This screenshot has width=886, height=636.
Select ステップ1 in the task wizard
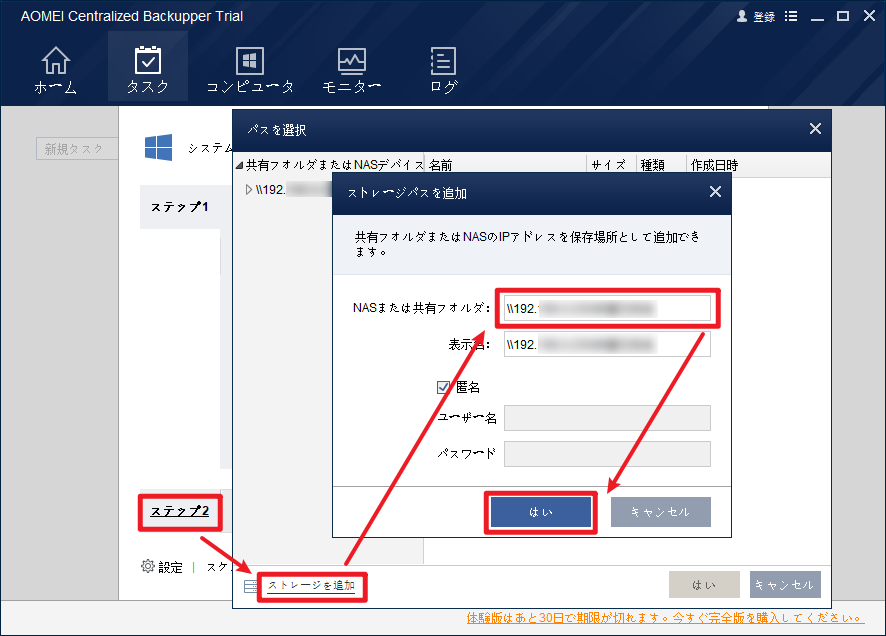[x=180, y=207]
